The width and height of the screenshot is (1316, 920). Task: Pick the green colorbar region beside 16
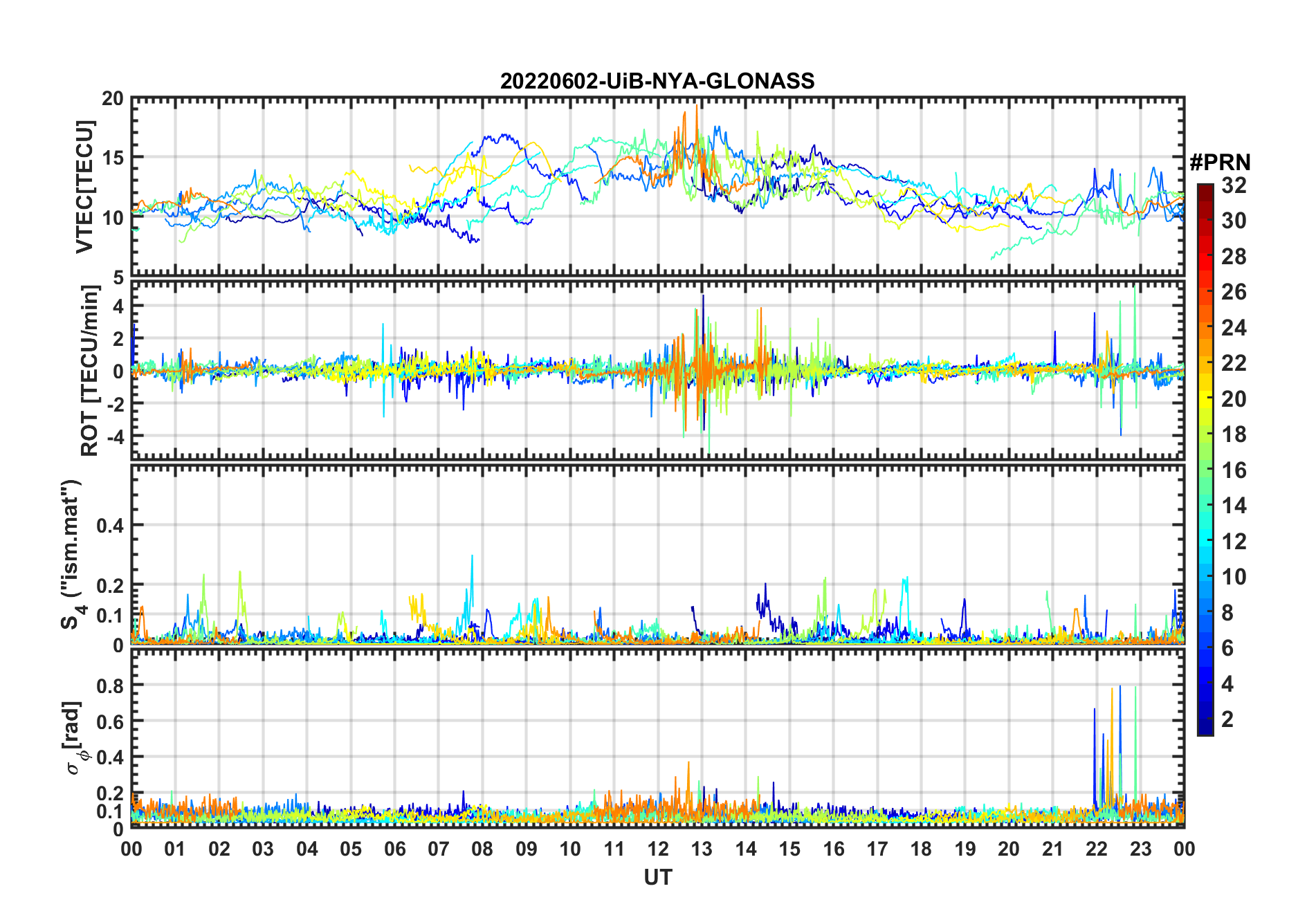click(1205, 470)
